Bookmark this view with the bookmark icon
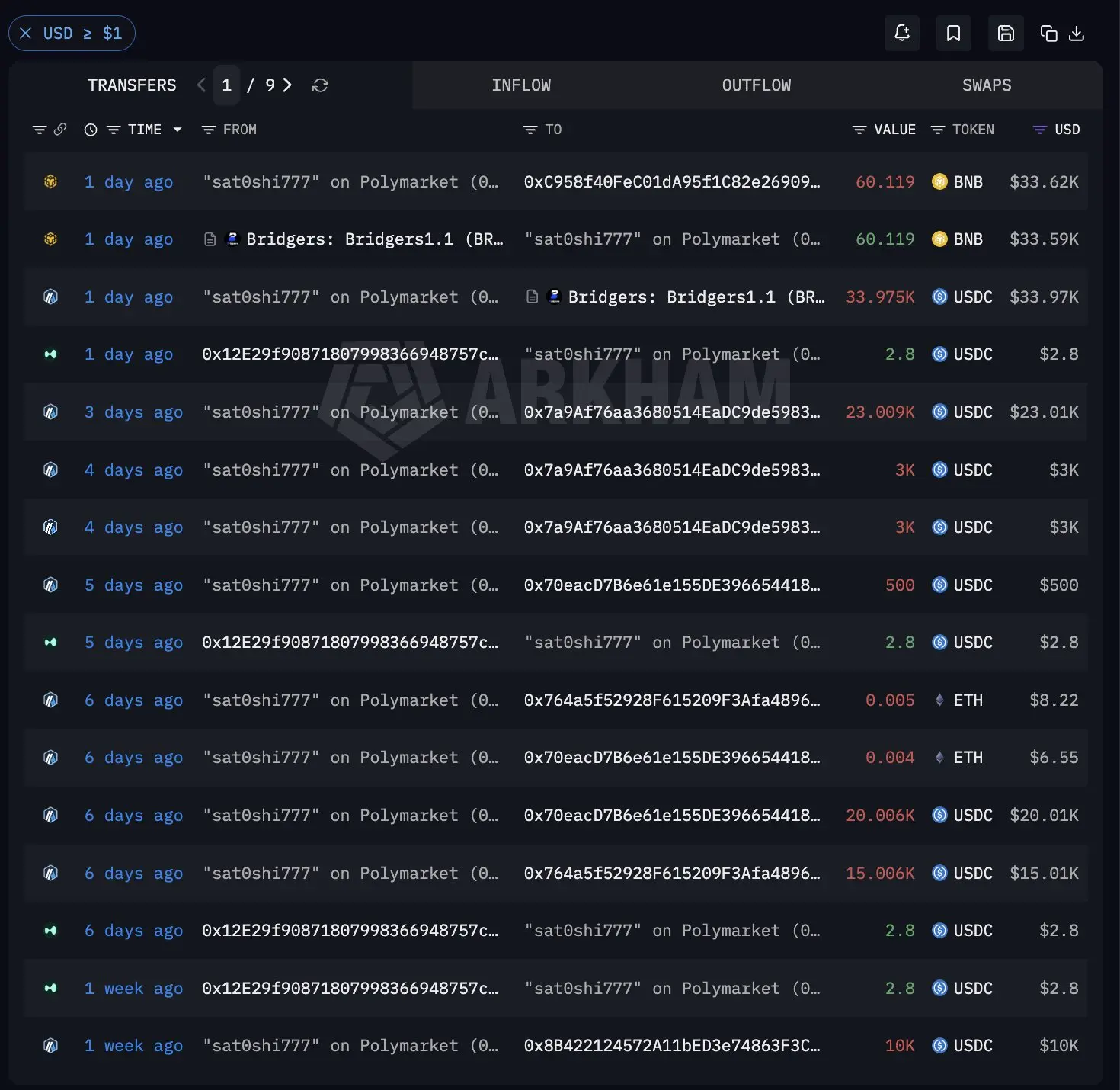1120x1090 pixels. [x=953, y=33]
